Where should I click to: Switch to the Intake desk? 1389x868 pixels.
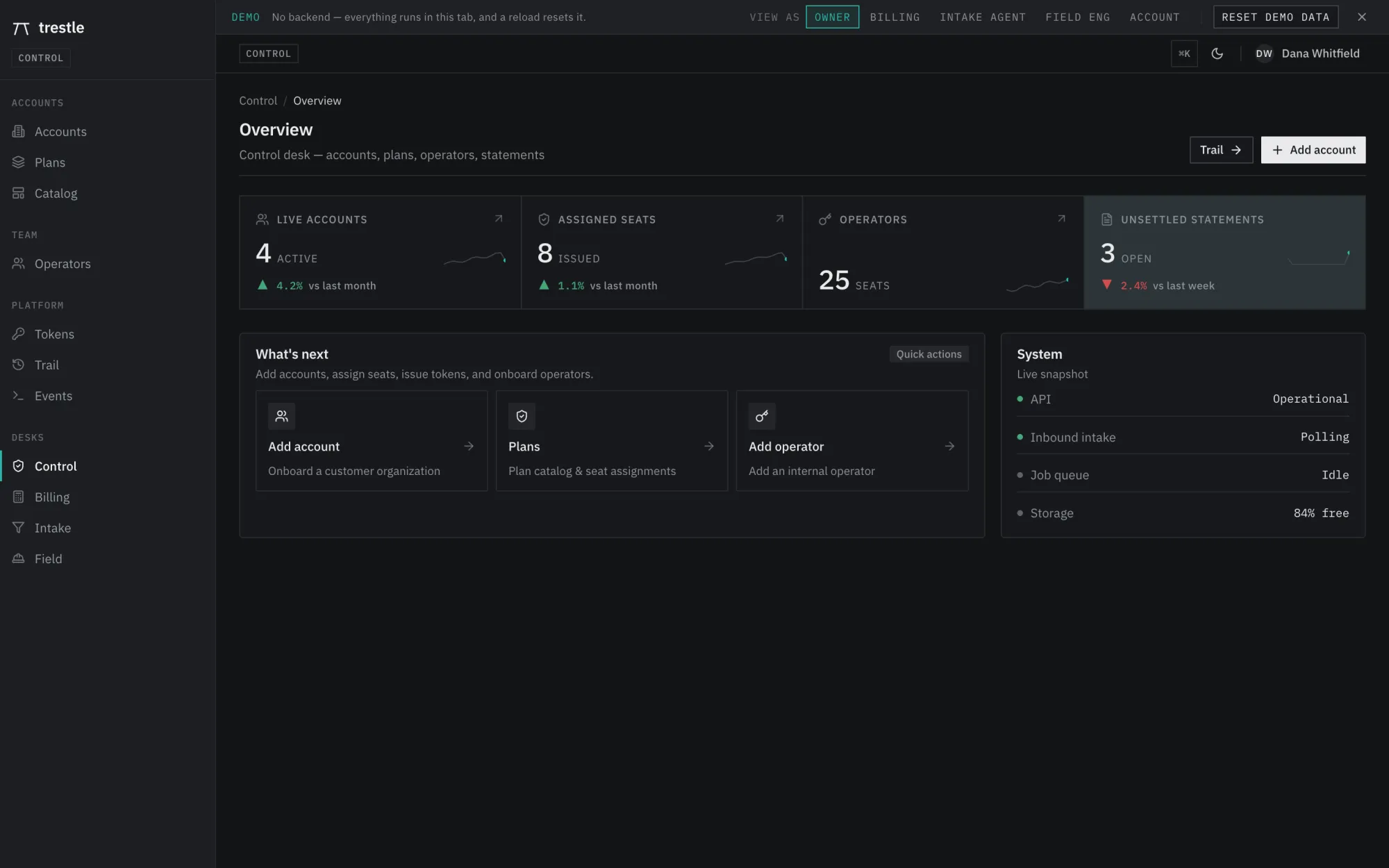(108, 528)
